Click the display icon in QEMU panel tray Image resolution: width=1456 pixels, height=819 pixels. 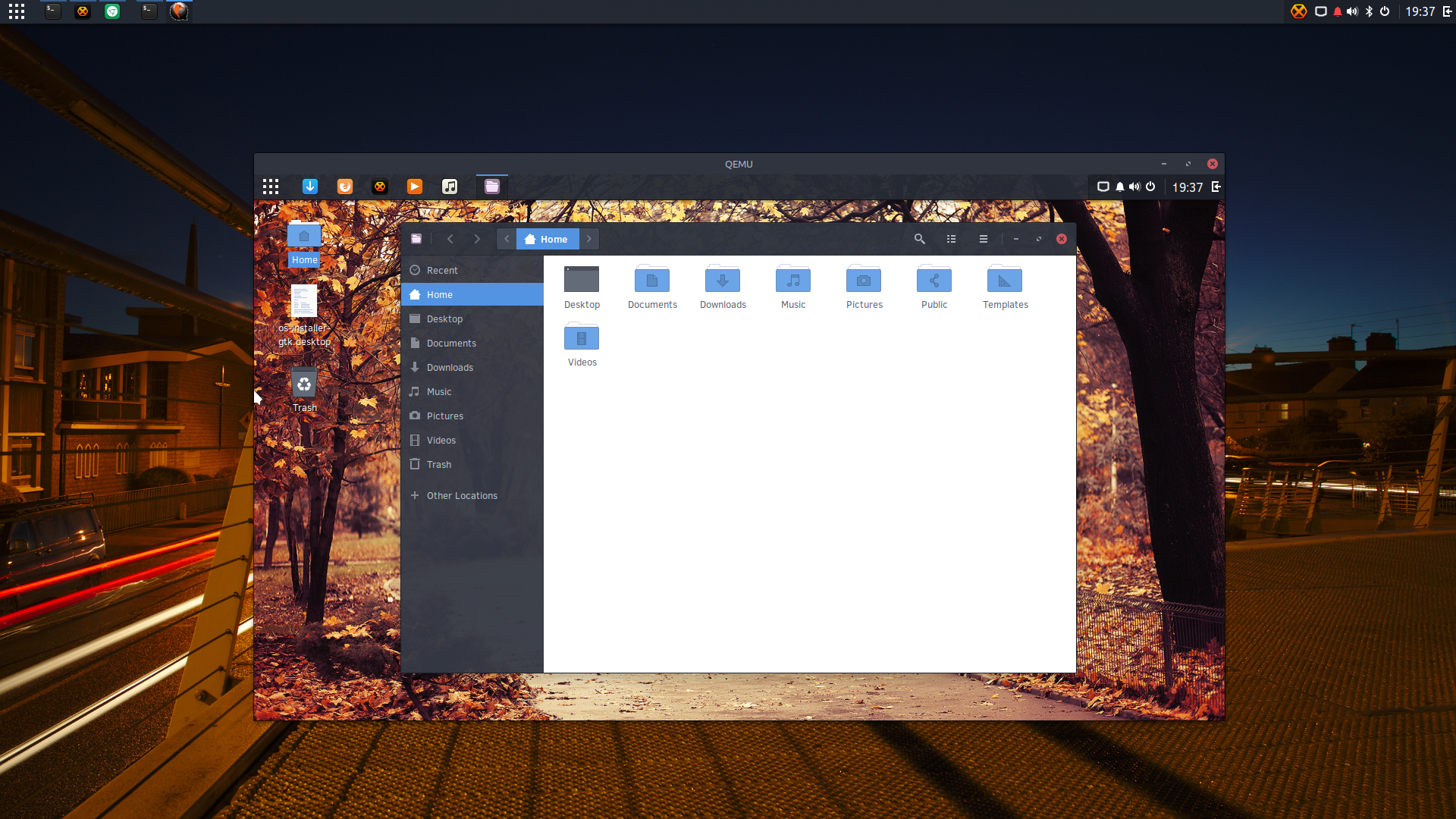(1103, 187)
